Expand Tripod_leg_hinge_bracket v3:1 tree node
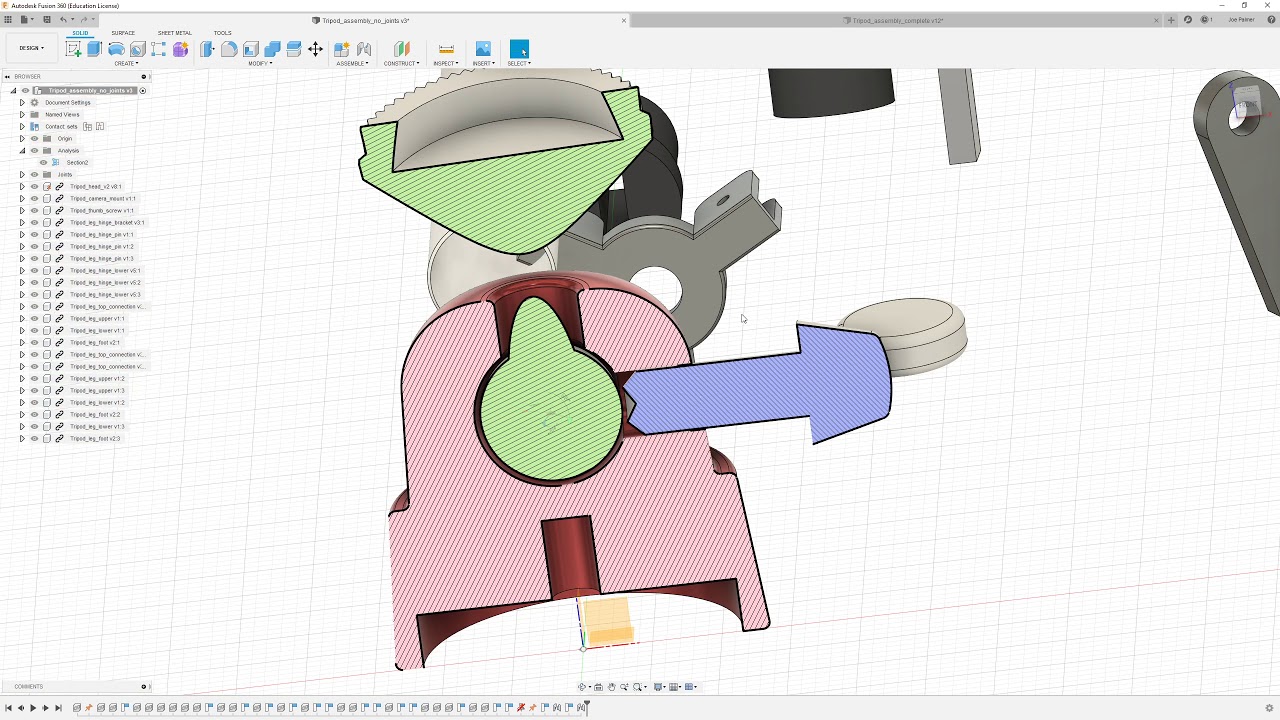Viewport: 1280px width, 720px height. [22, 222]
